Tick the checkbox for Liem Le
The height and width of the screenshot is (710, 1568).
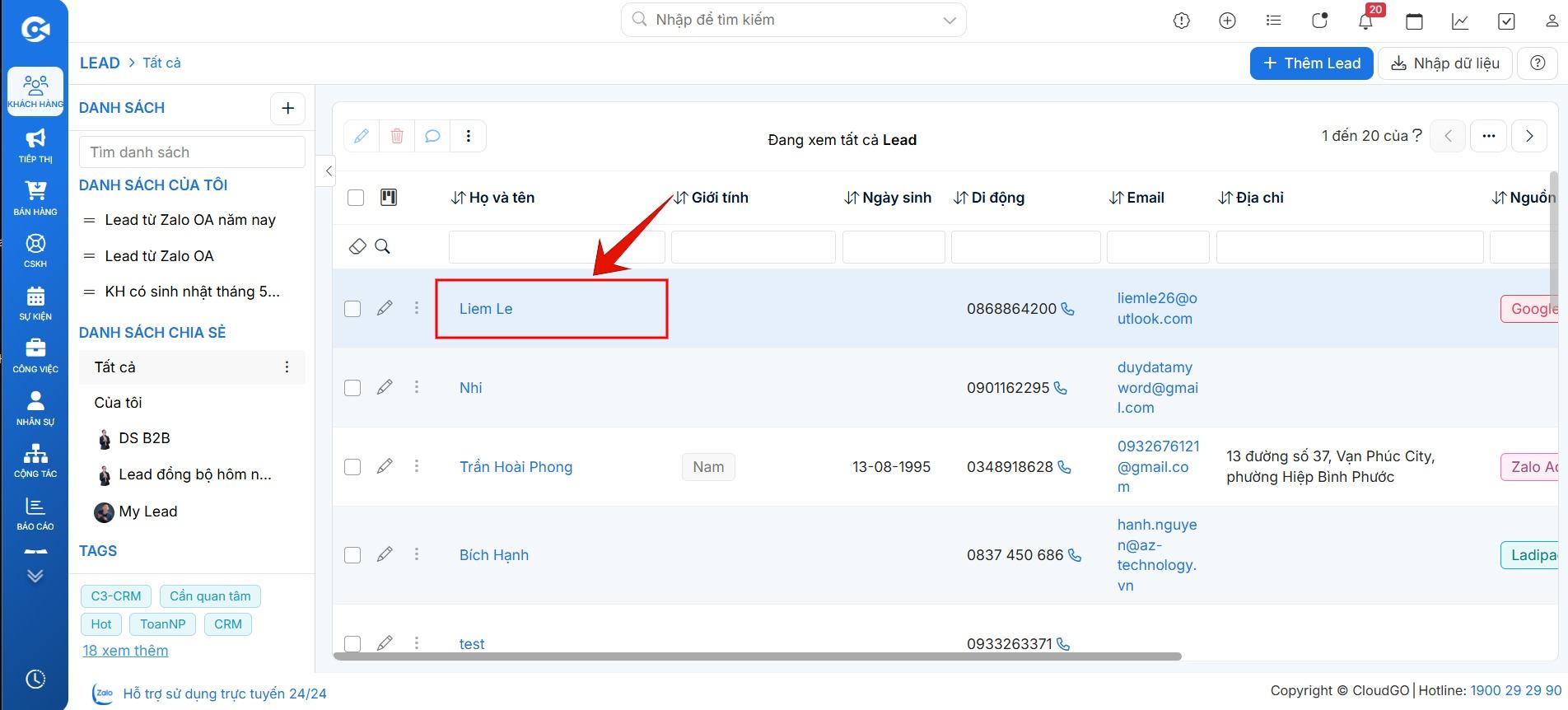tap(352, 309)
